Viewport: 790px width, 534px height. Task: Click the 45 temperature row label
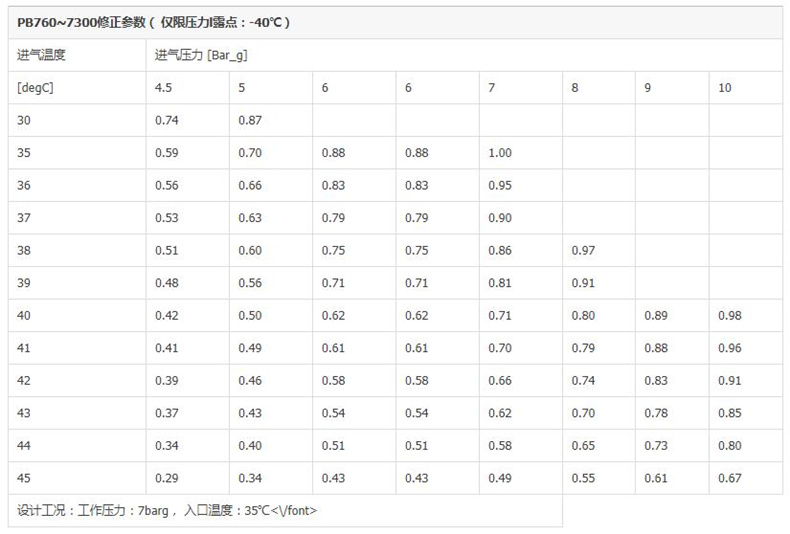[x=24, y=478]
